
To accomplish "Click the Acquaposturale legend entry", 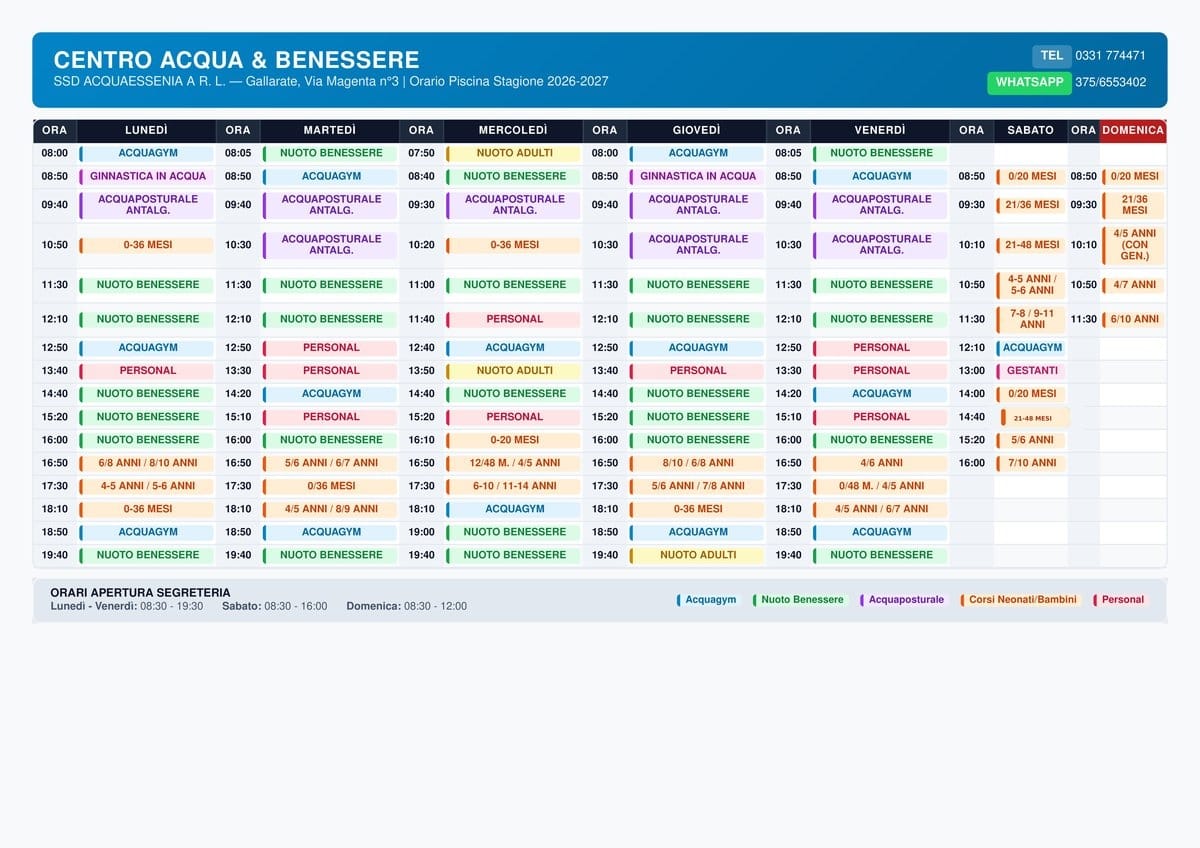I will pyautogui.click(x=903, y=600).
